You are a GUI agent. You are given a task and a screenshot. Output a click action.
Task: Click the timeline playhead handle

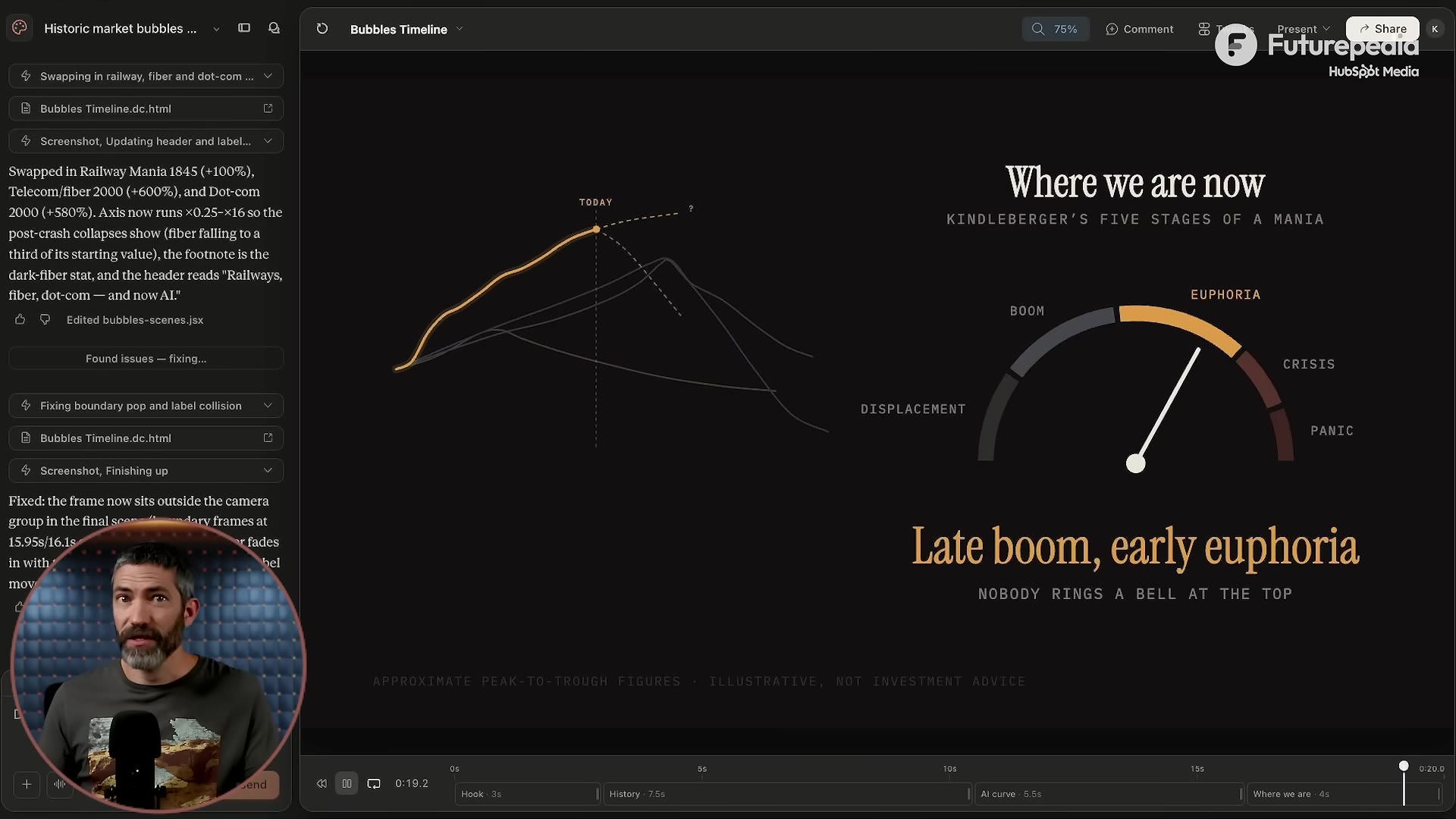click(1404, 766)
